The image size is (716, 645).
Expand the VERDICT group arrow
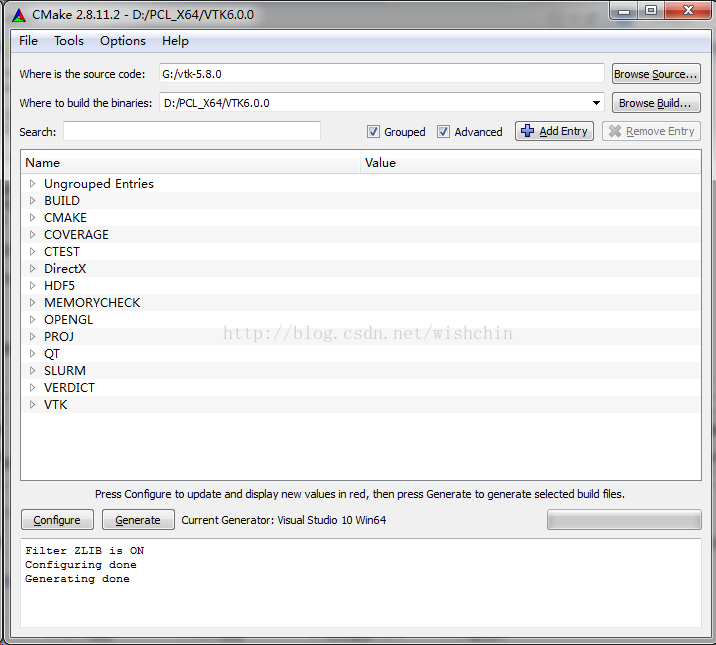32,388
